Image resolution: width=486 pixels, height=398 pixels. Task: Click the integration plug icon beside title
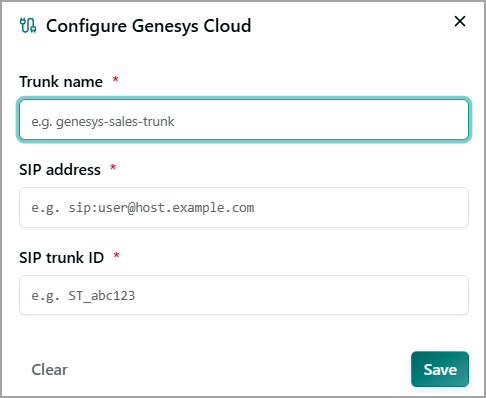[28, 26]
